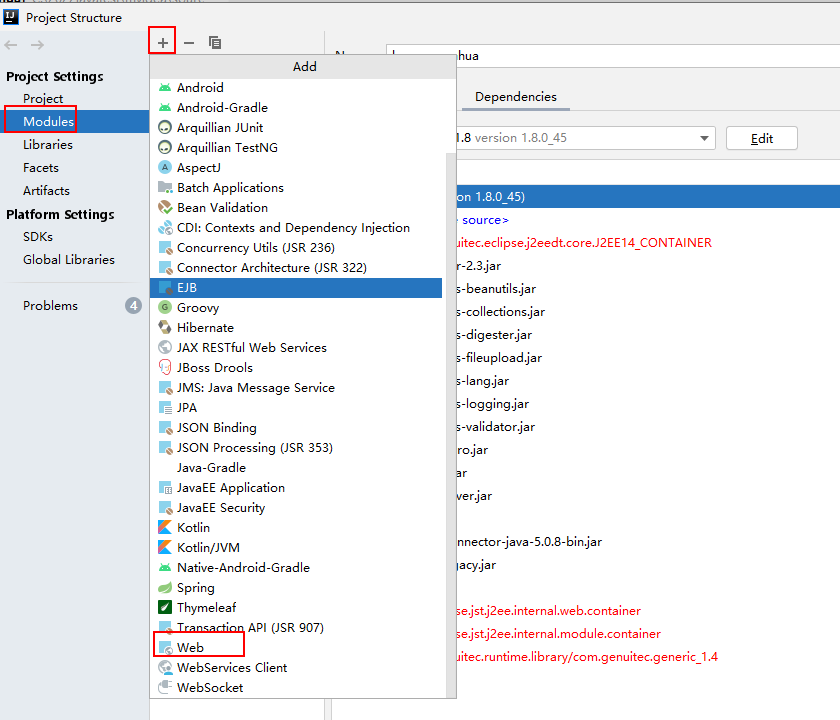
Task: Click the AspectJ icon
Action: (165, 168)
